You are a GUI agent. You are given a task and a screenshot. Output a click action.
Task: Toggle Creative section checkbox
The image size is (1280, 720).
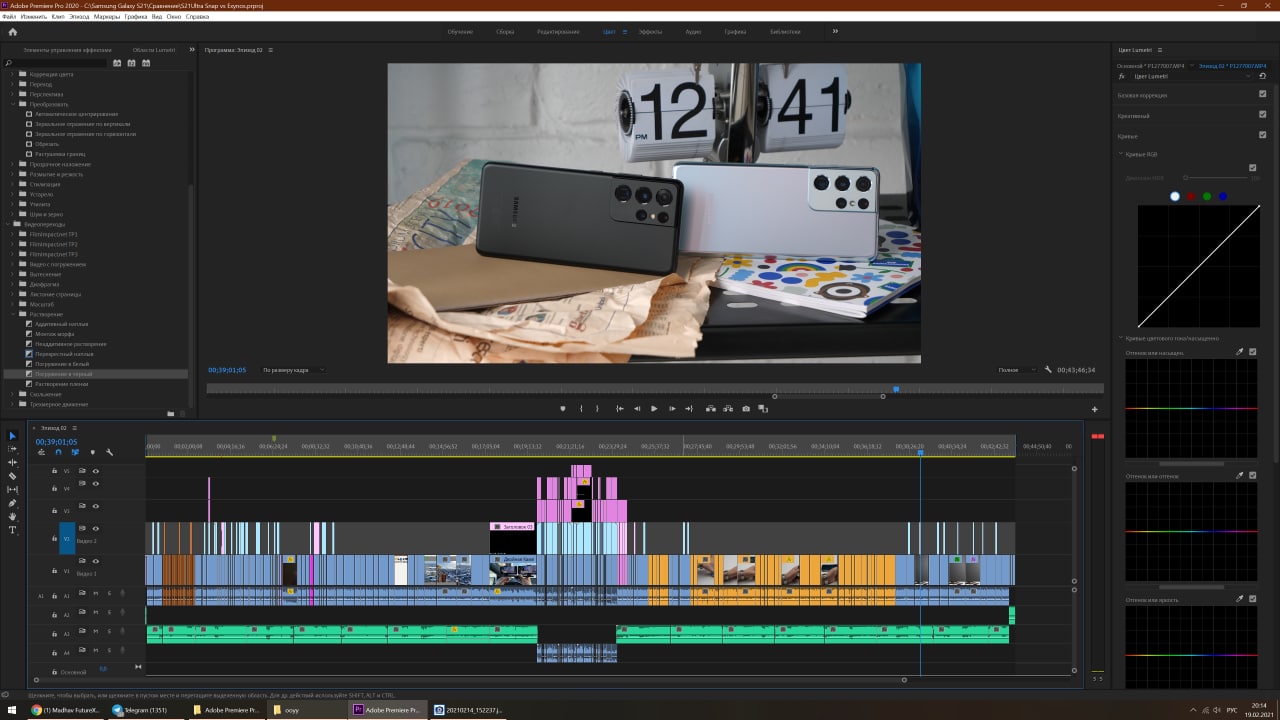tap(1262, 115)
